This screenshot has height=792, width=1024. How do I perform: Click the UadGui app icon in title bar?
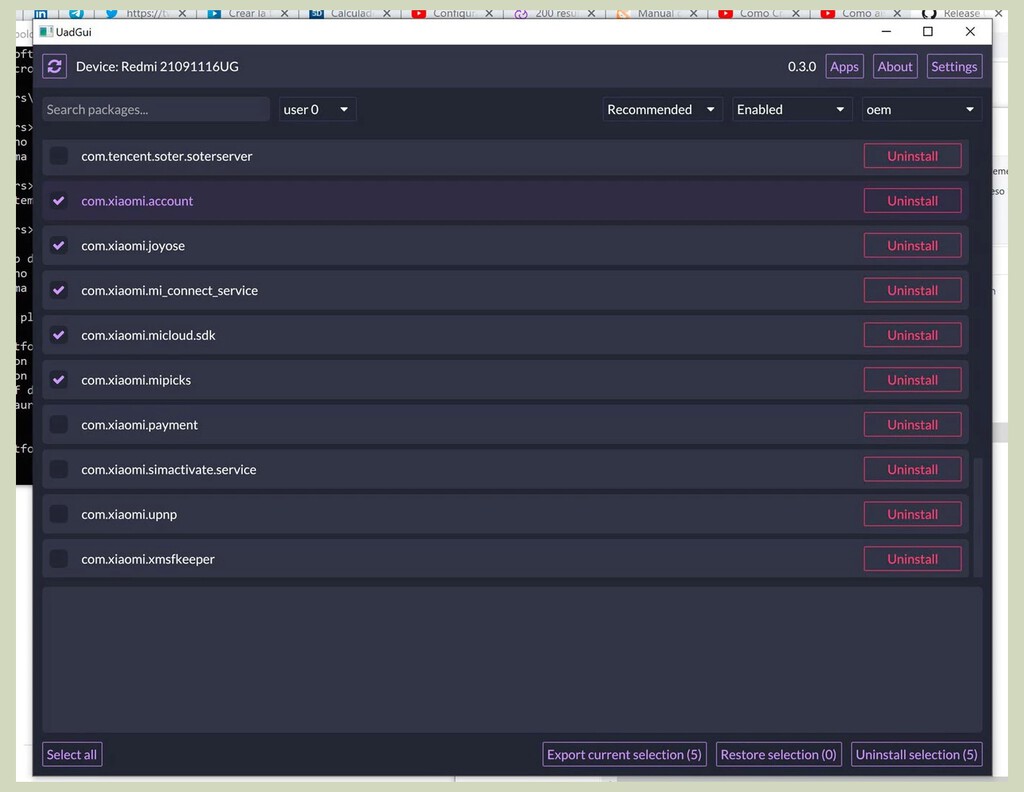coord(46,32)
